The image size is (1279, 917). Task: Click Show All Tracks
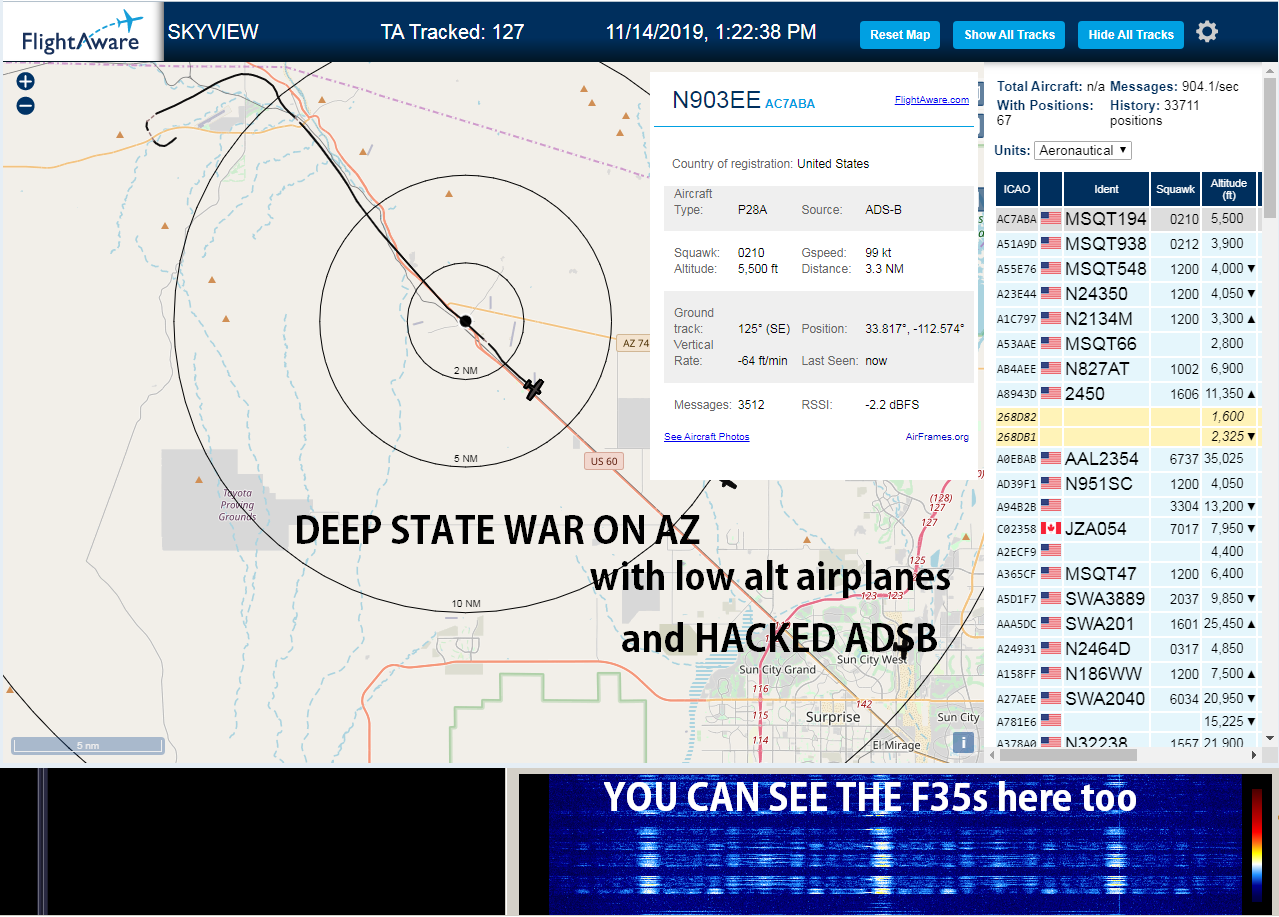tap(1009, 34)
